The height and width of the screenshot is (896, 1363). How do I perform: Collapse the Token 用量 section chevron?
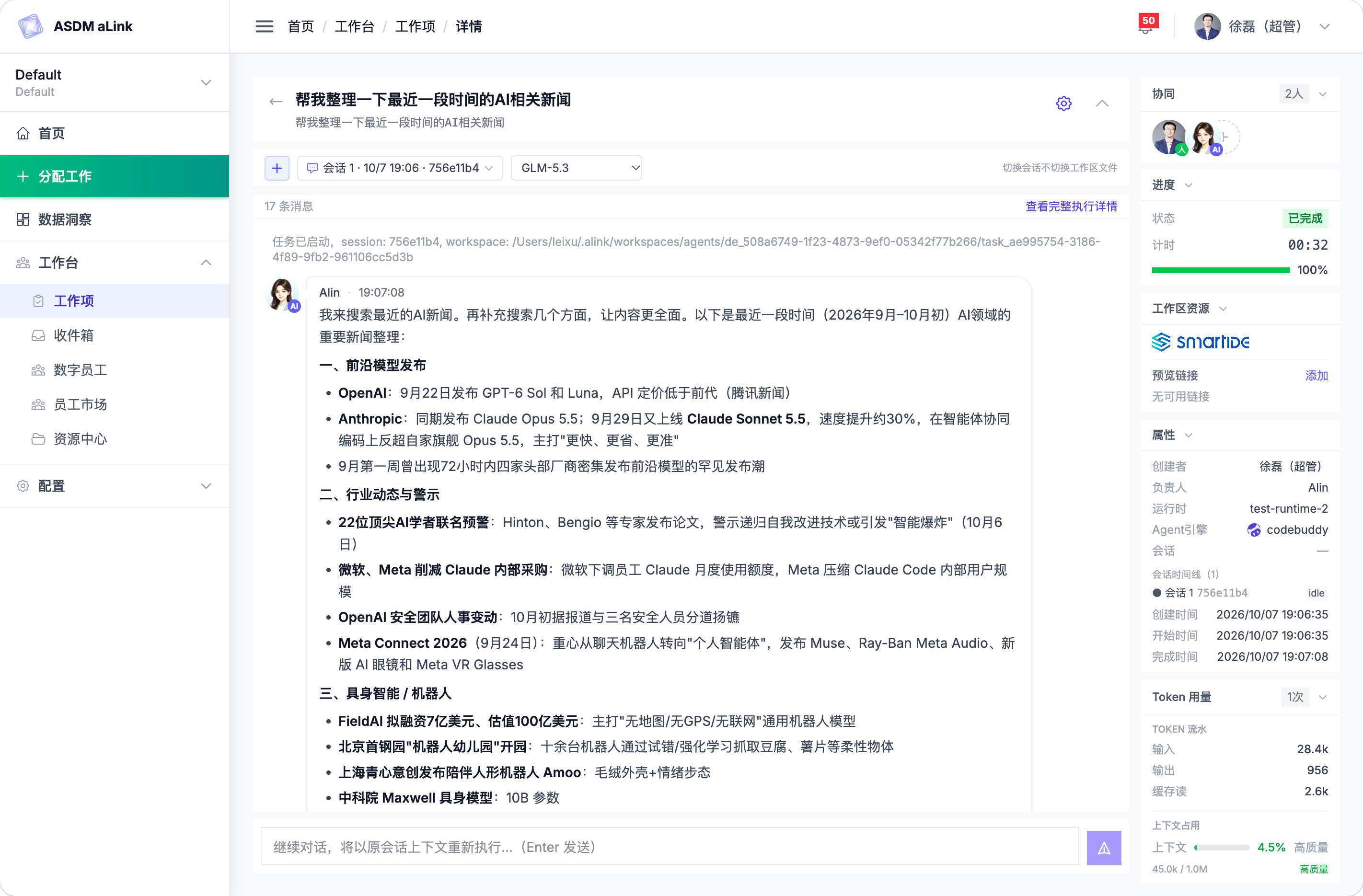tap(1322, 697)
